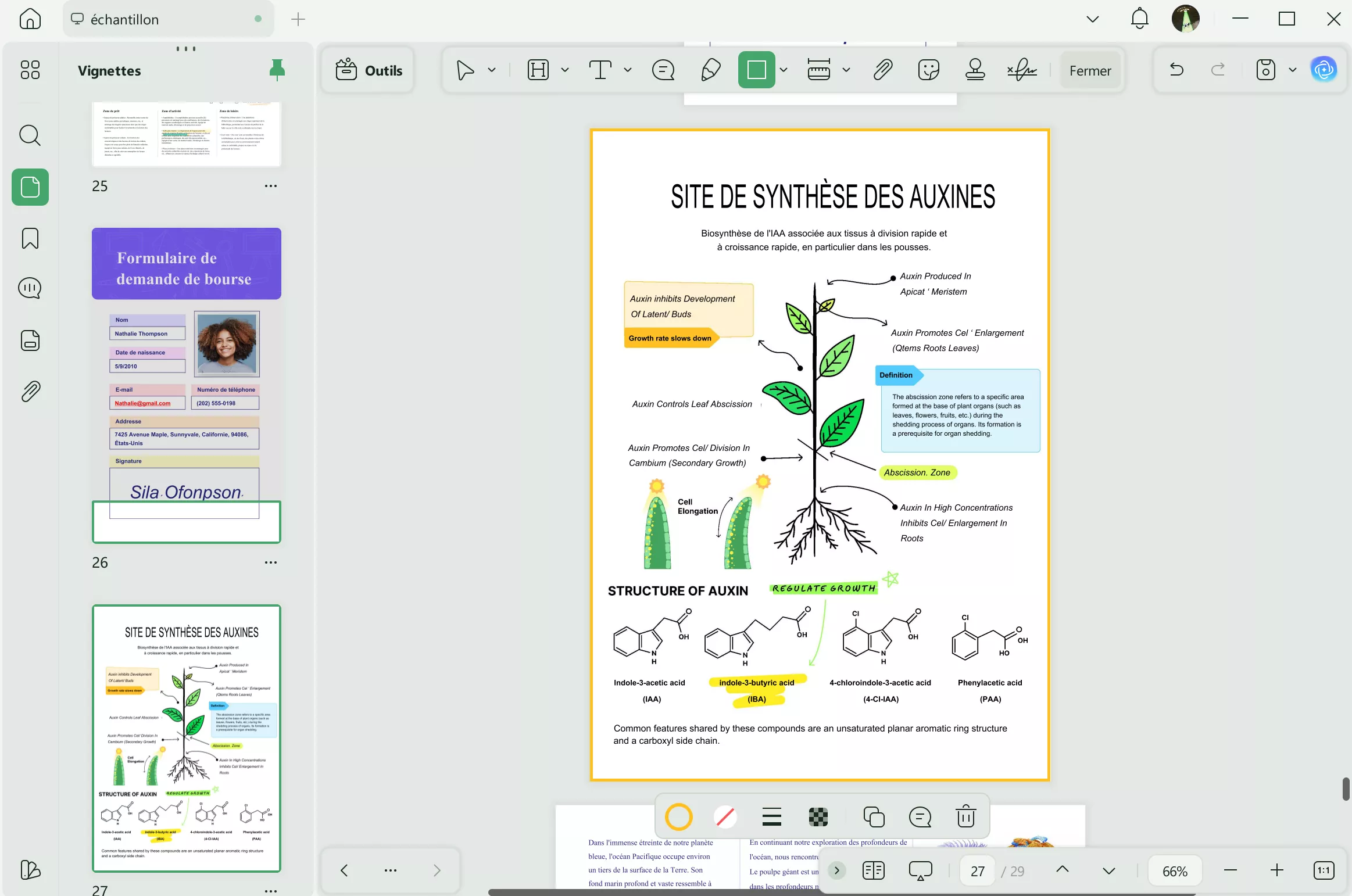
Task: Open the orange border color swatch
Action: [678, 816]
